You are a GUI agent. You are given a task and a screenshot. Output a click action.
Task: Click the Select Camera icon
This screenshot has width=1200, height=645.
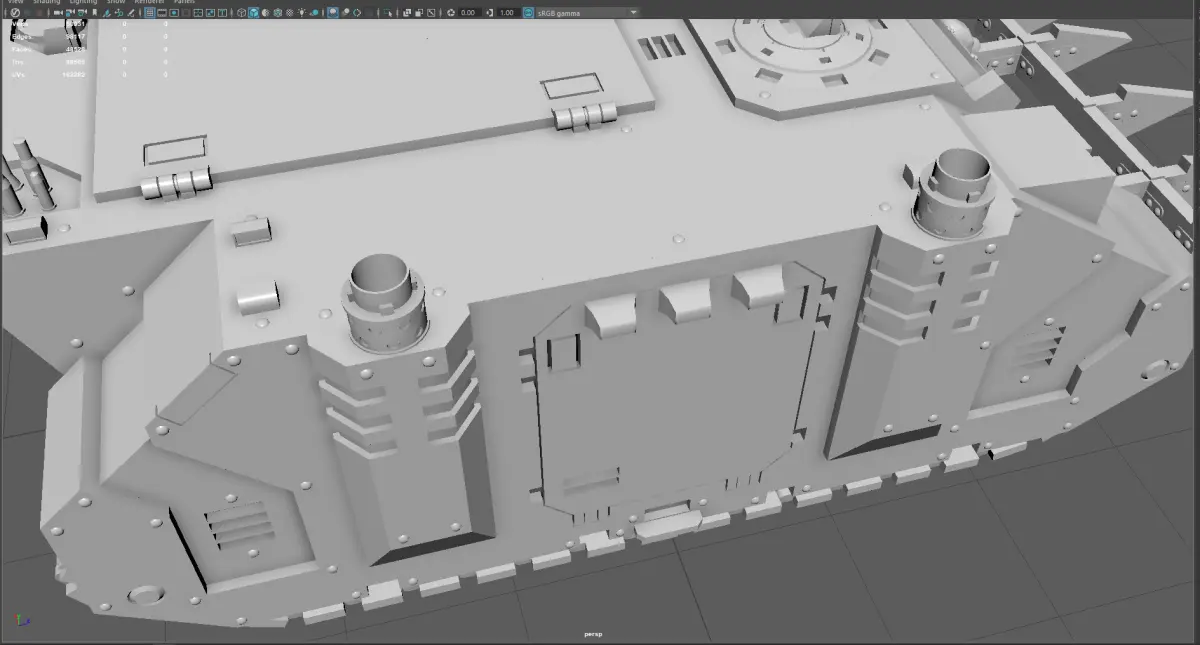pos(58,13)
